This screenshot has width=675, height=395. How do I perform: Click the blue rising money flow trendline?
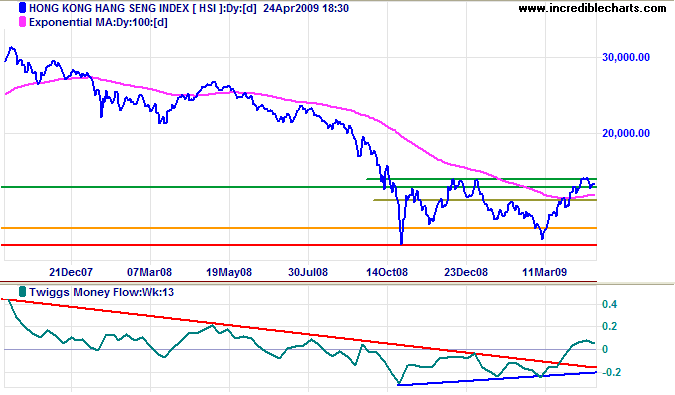click(497, 378)
